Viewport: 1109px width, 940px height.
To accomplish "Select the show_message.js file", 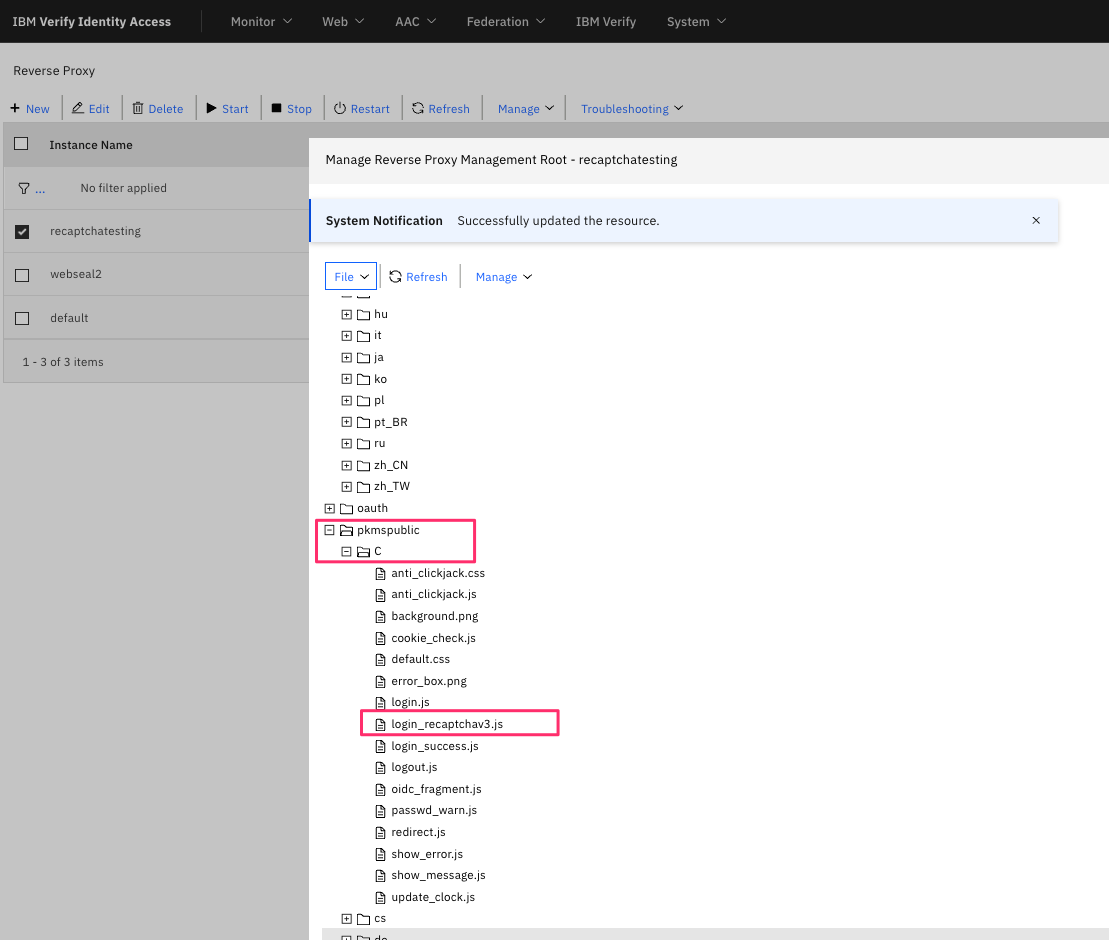I will [439, 876].
